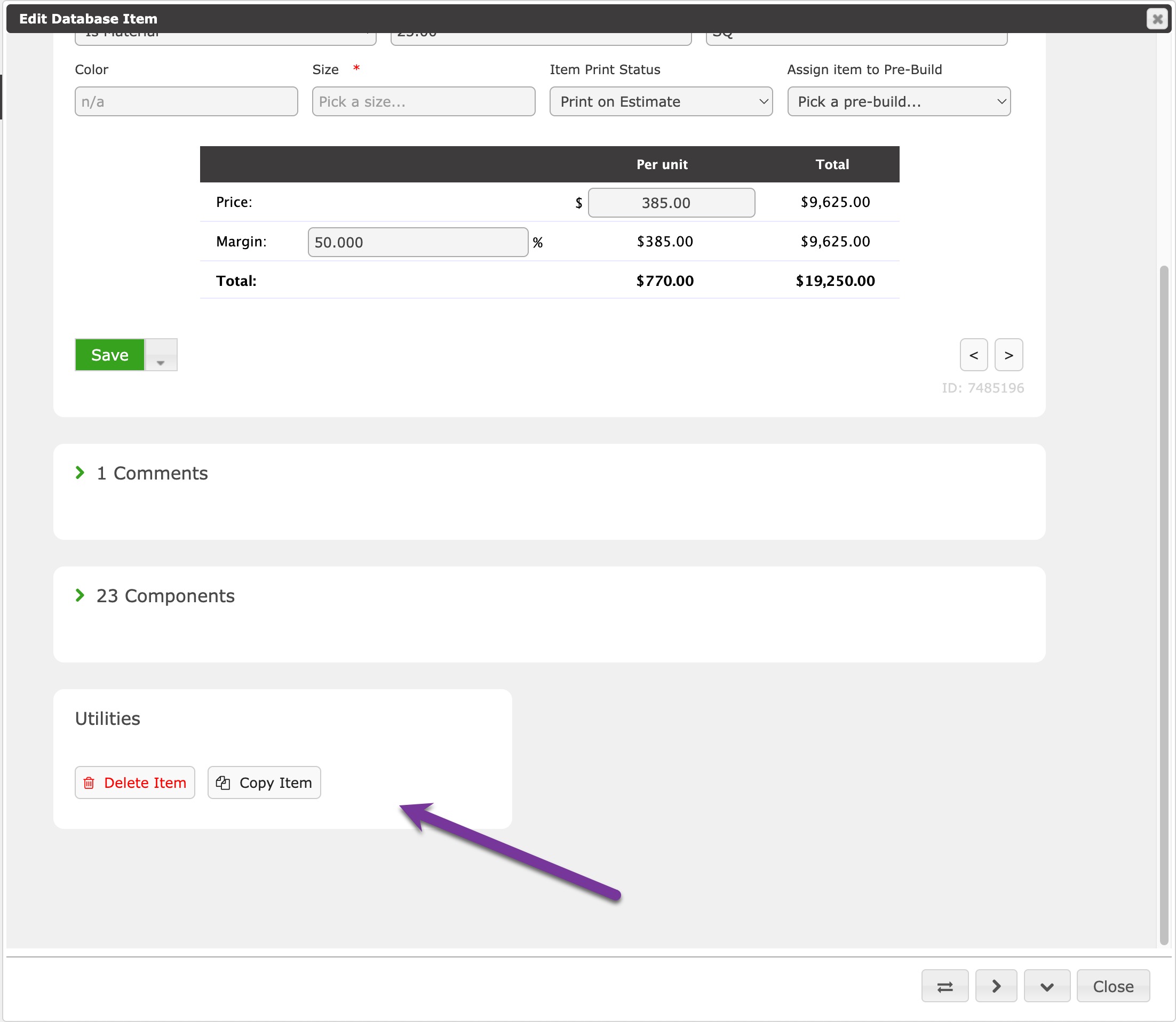Click the right chevron icon in footer
The width and height of the screenshot is (1176, 1022).
tap(996, 986)
